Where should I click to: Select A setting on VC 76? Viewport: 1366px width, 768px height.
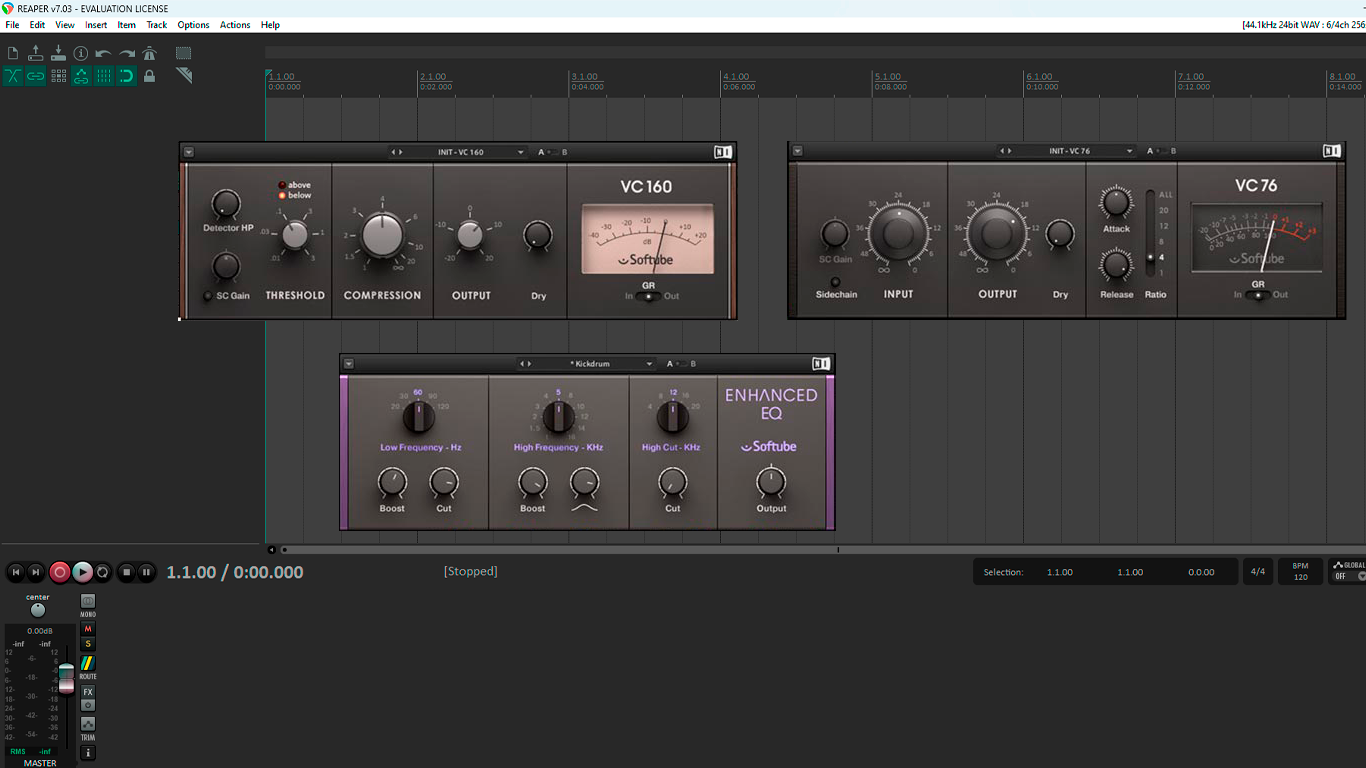click(x=1150, y=151)
